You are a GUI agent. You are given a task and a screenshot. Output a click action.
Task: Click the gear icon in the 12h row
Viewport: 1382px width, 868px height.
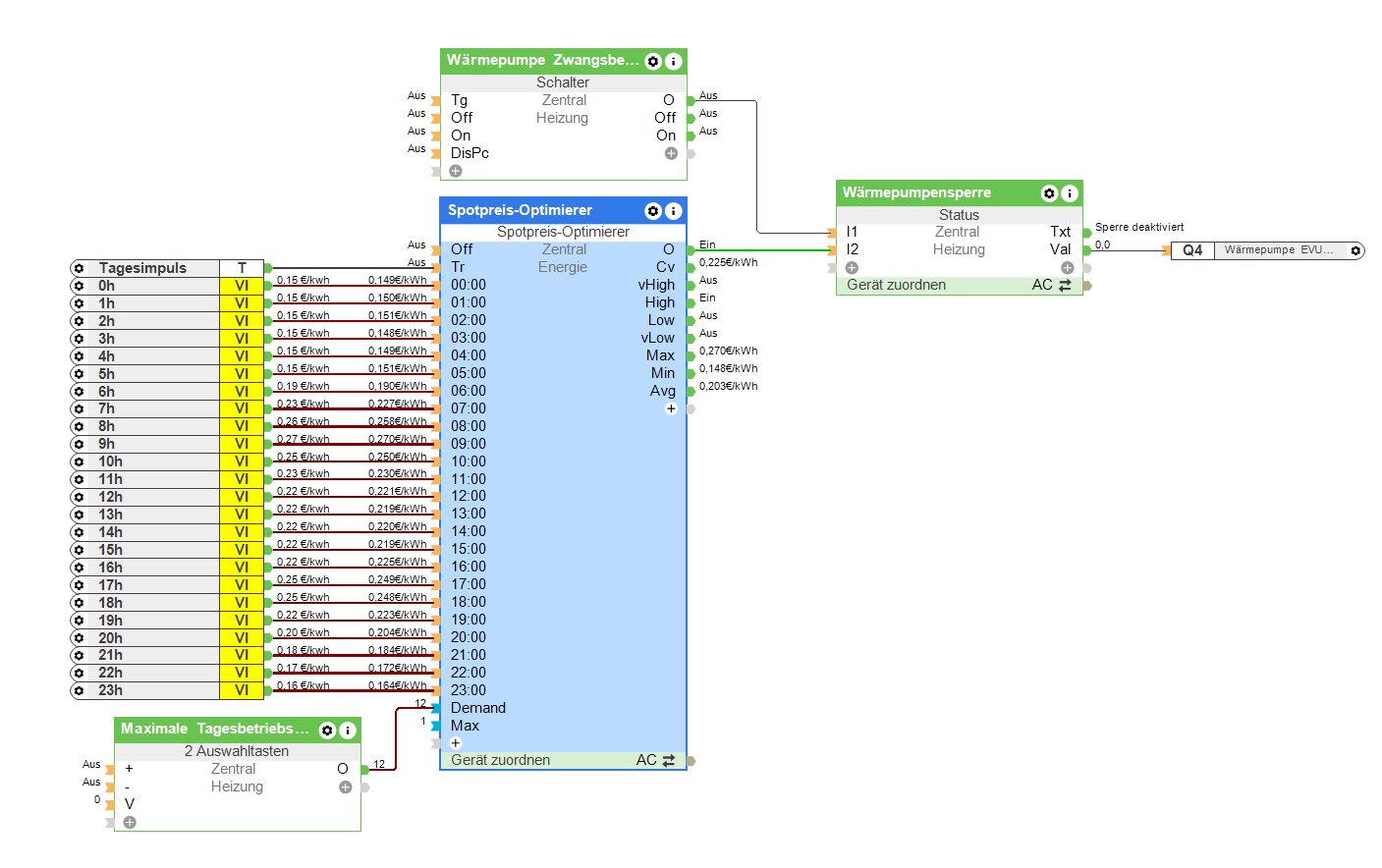pyautogui.click(x=79, y=497)
